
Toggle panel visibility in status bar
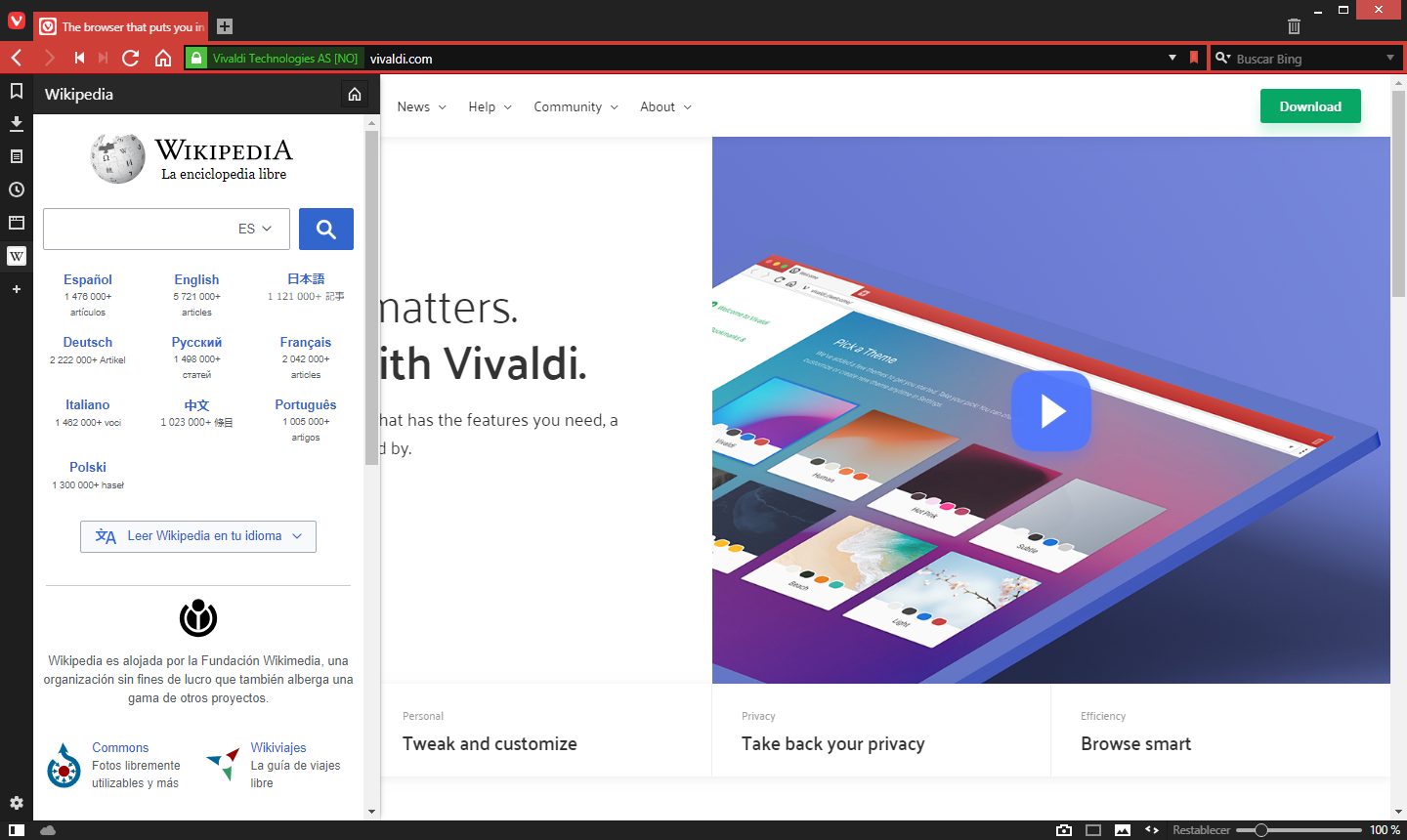point(17,830)
